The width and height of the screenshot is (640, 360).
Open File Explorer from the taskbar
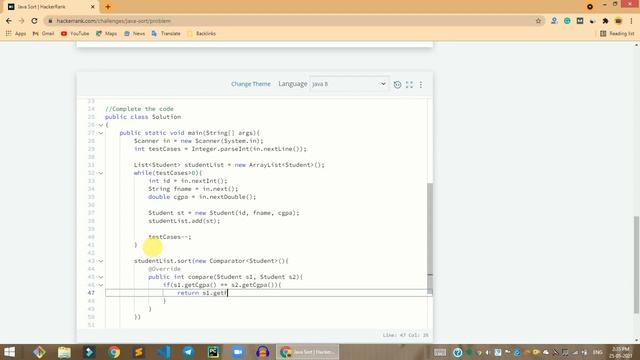click(x=64, y=352)
